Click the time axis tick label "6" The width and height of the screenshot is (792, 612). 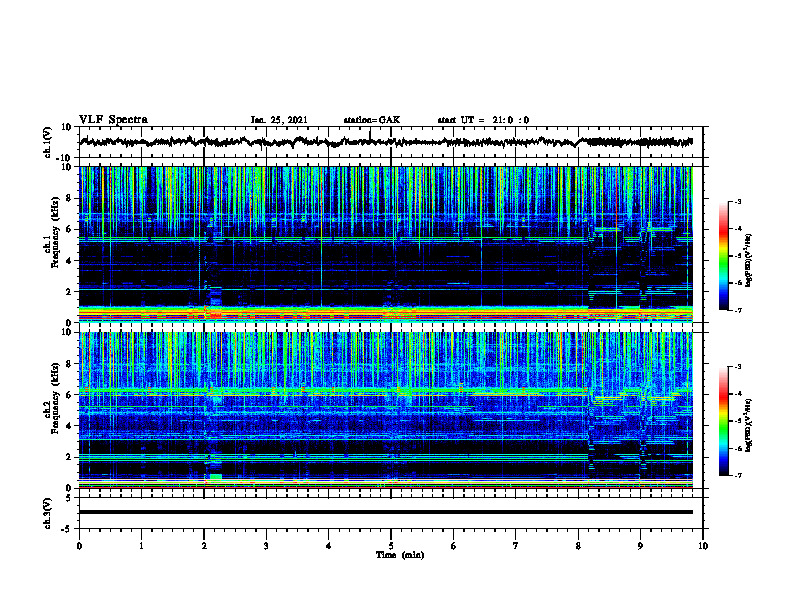tap(453, 546)
